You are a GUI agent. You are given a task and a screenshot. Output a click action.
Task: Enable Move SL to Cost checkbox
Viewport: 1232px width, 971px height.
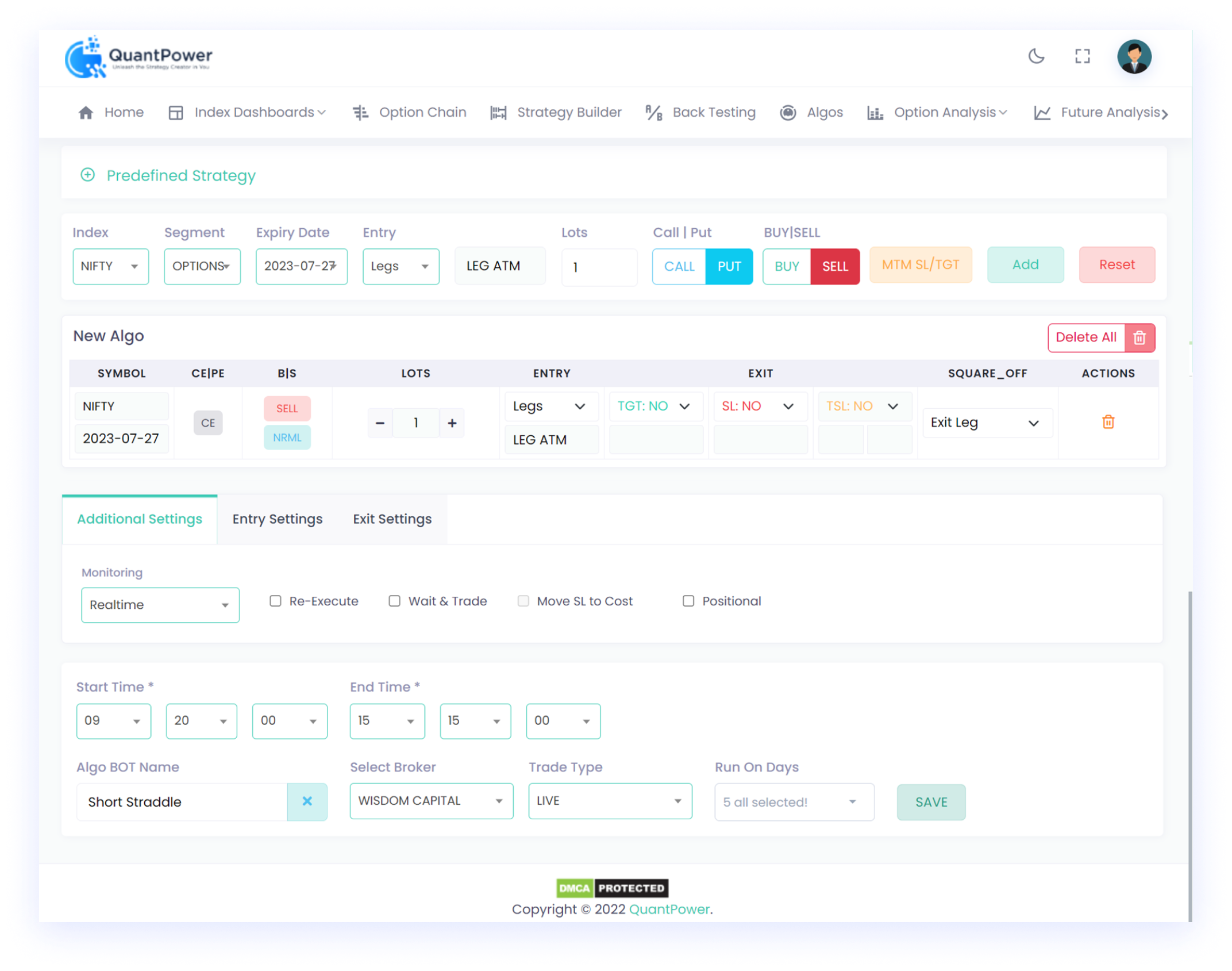click(523, 601)
